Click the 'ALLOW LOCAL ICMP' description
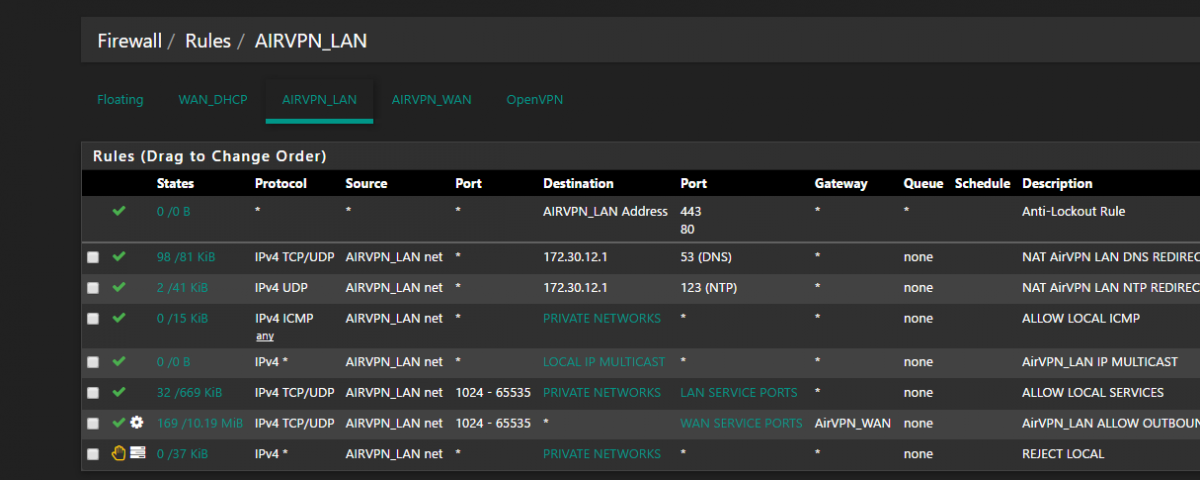Image resolution: width=1200 pixels, height=480 pixels. tap(1081, 319)
